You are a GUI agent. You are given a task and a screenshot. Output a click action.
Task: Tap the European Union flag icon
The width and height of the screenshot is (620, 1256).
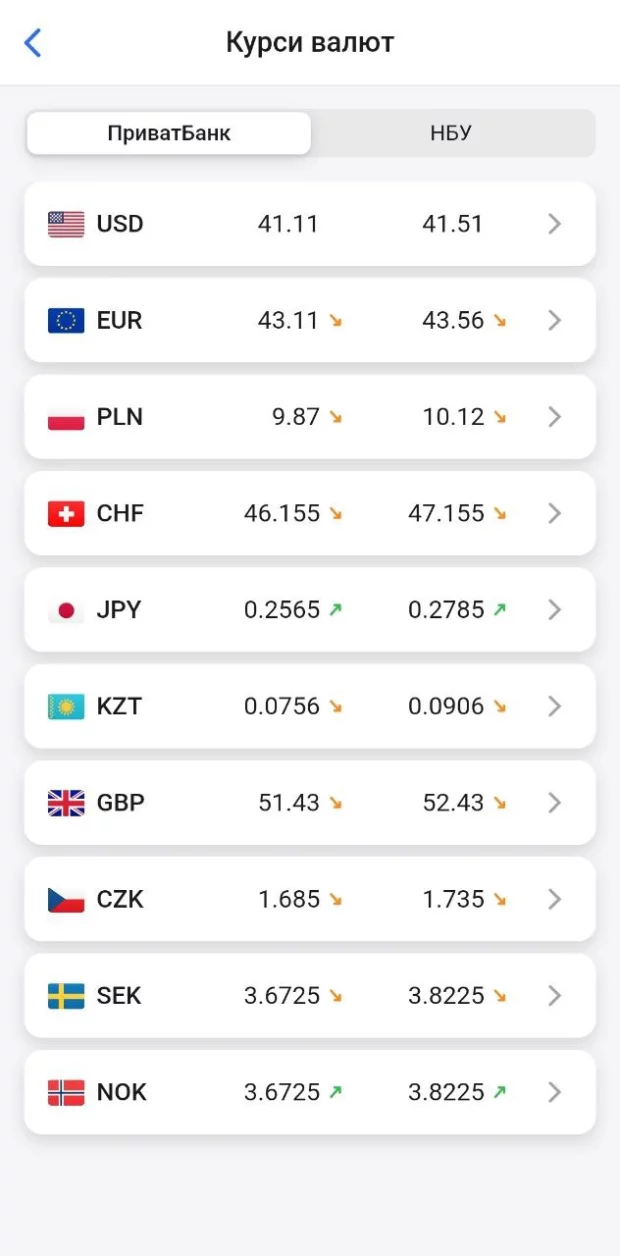point(66,321)
